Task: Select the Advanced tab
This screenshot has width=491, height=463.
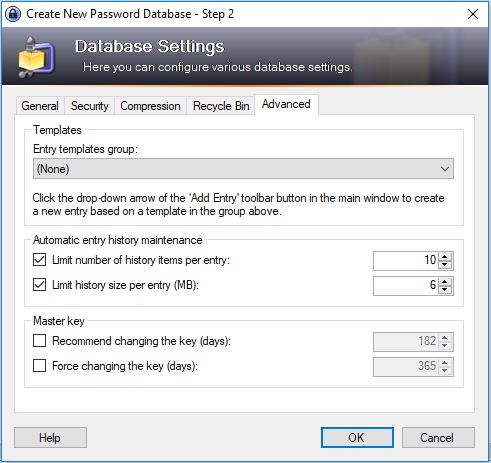Action: 286,104
